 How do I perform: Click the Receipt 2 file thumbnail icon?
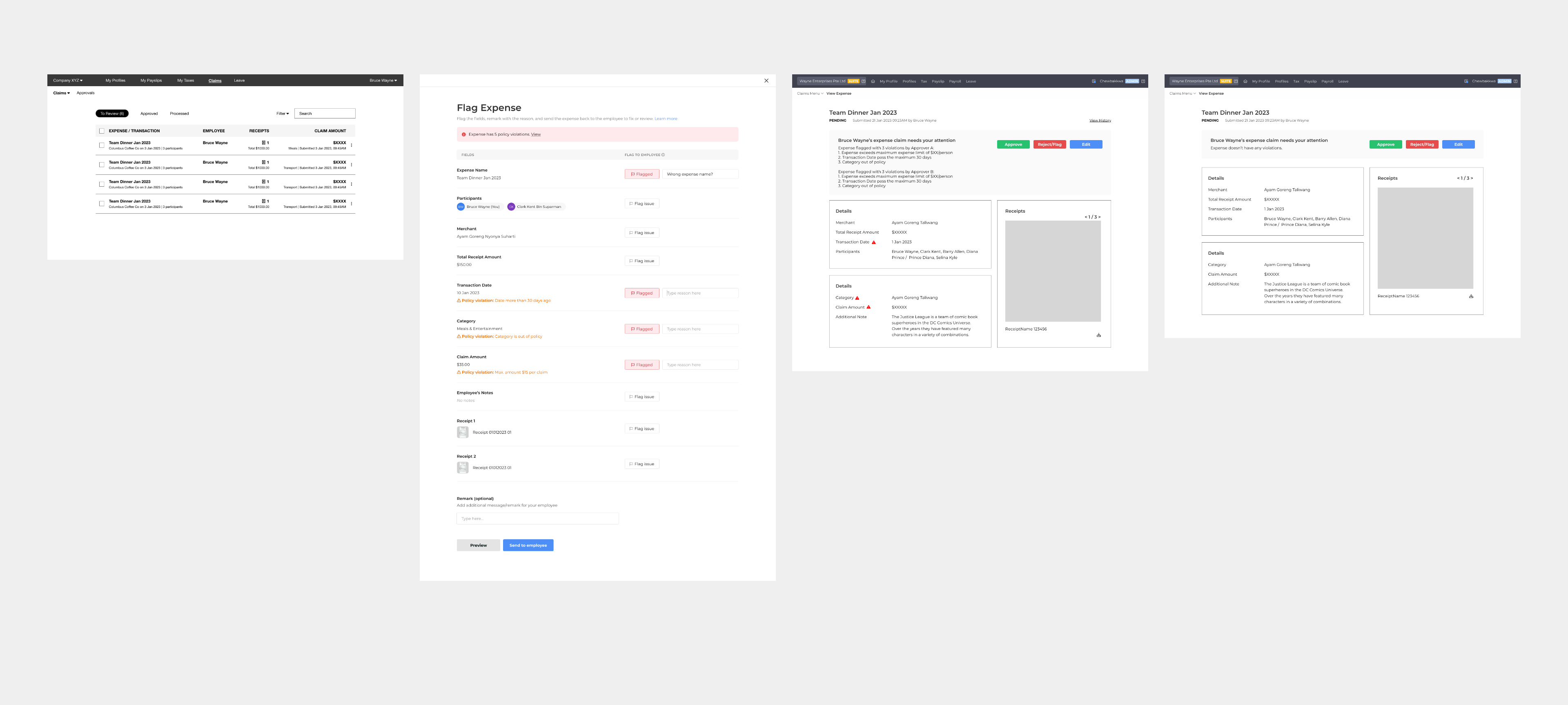coord(463,468)
